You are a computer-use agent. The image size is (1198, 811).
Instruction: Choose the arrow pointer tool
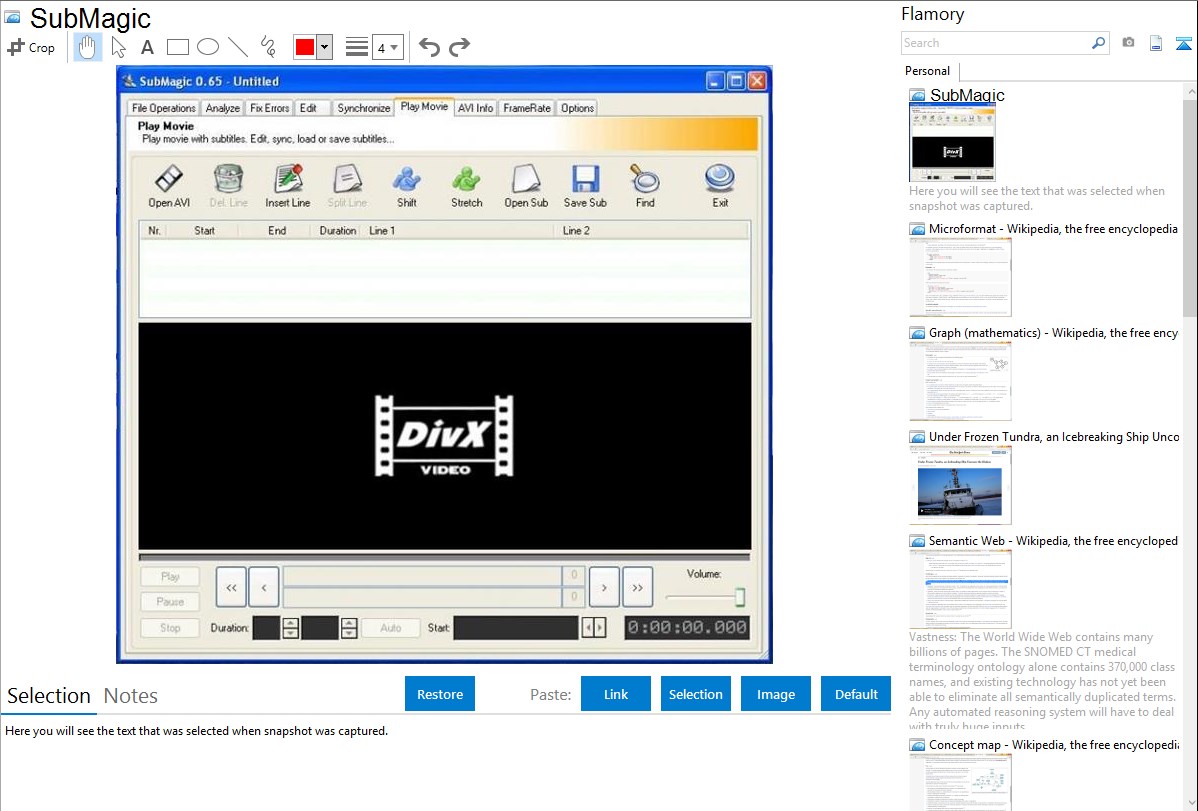pyautogui.click(x=118, y=47)
